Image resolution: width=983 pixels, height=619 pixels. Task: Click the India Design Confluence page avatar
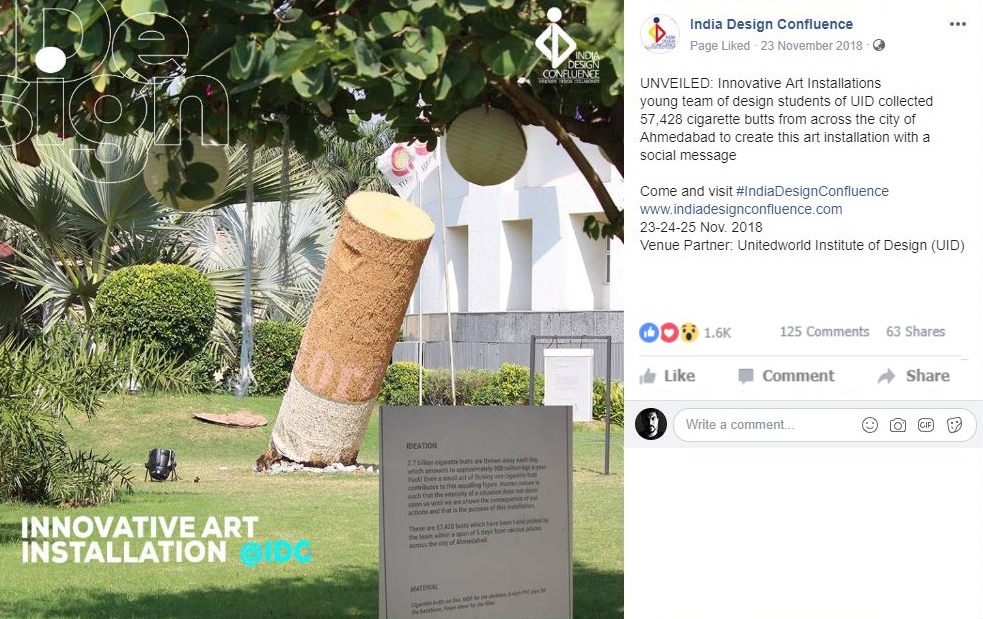point(660,33)
